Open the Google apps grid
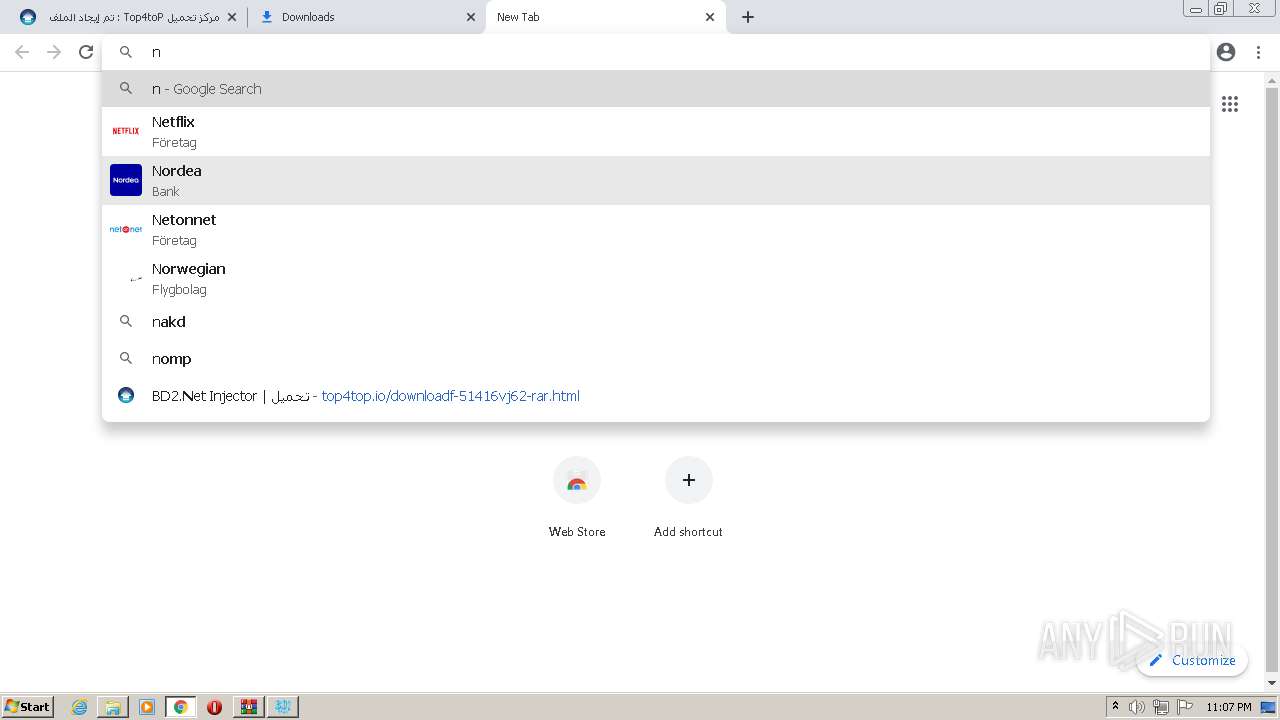Viewport: 1280px width, 720px height. click(1230, 104)
